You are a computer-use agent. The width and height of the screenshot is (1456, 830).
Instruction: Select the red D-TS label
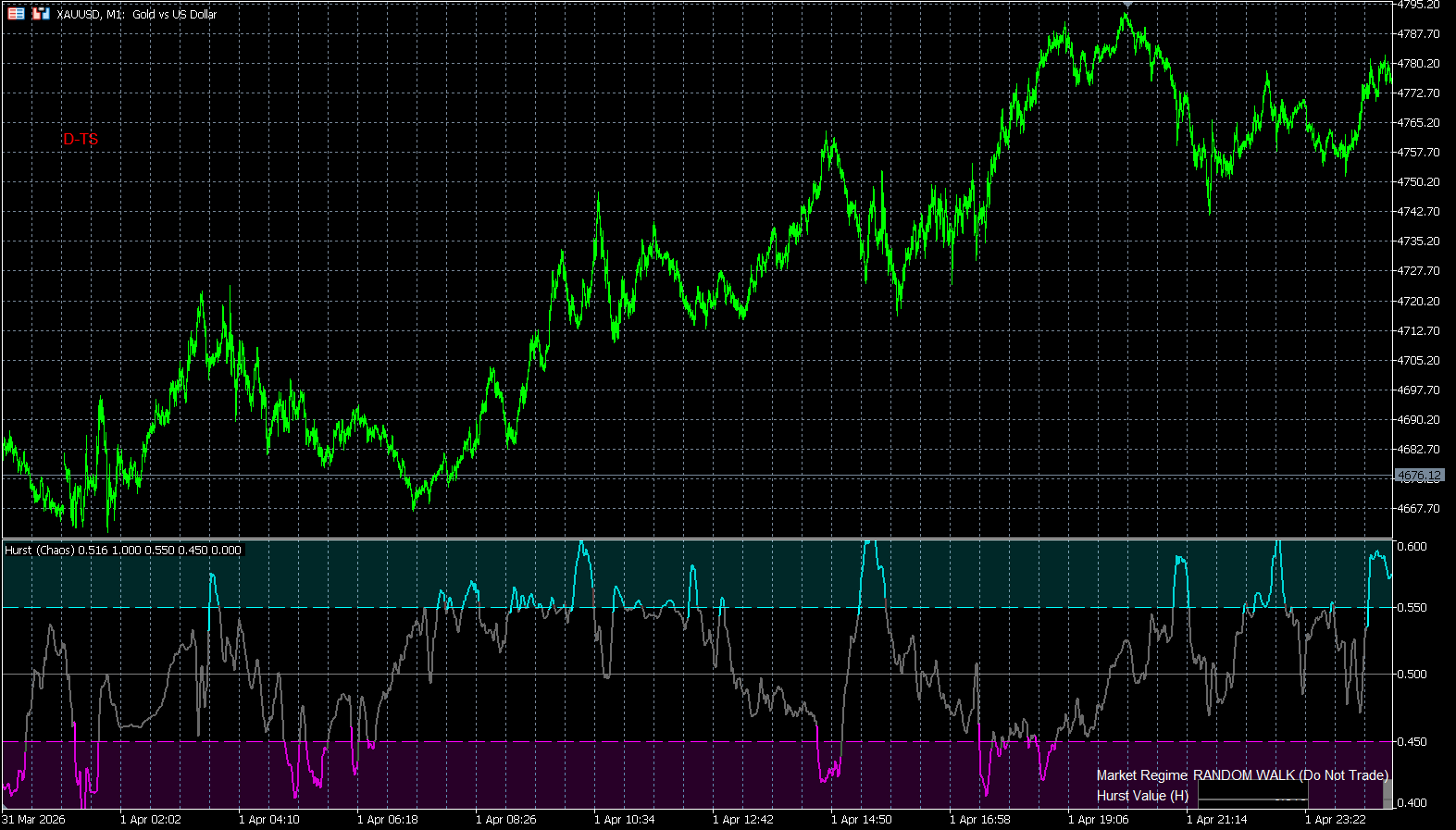coord(81,139)
